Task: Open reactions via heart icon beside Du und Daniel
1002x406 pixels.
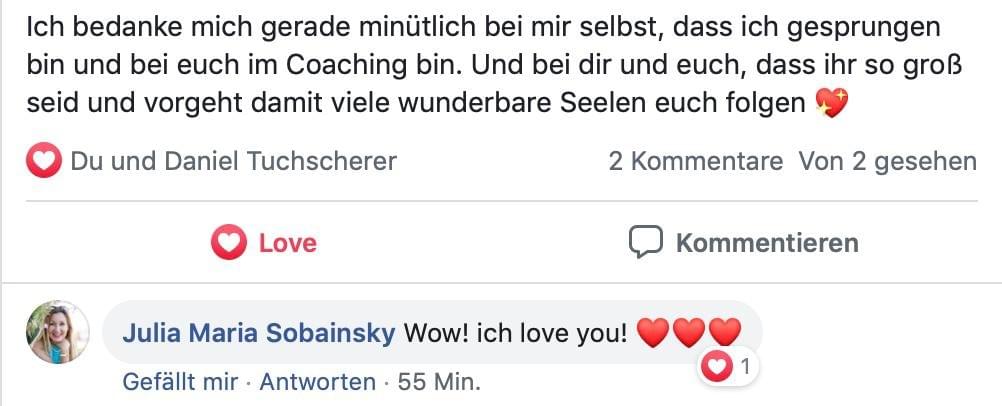Action: [43, 160]
